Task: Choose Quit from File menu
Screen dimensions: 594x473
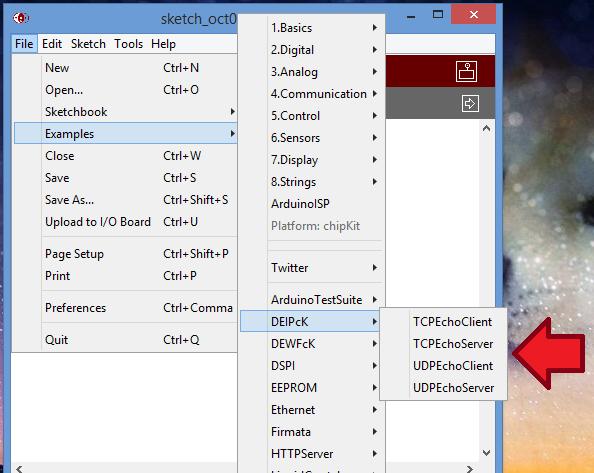Action: click(125, 340)
